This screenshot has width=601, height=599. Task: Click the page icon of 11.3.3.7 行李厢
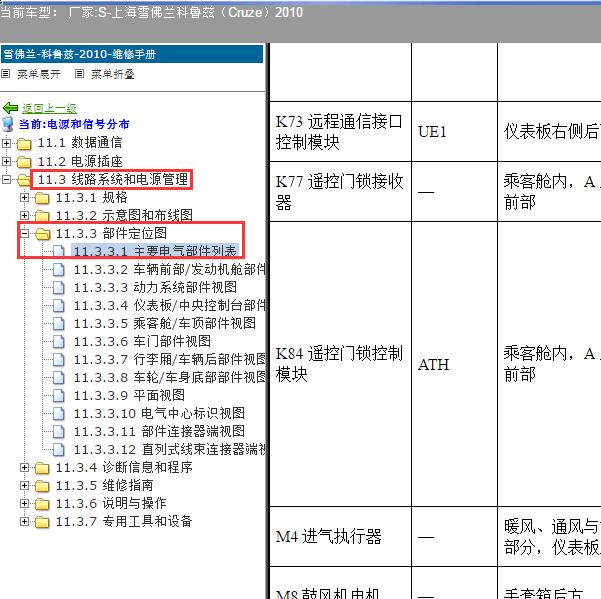[x=59, y=359]
